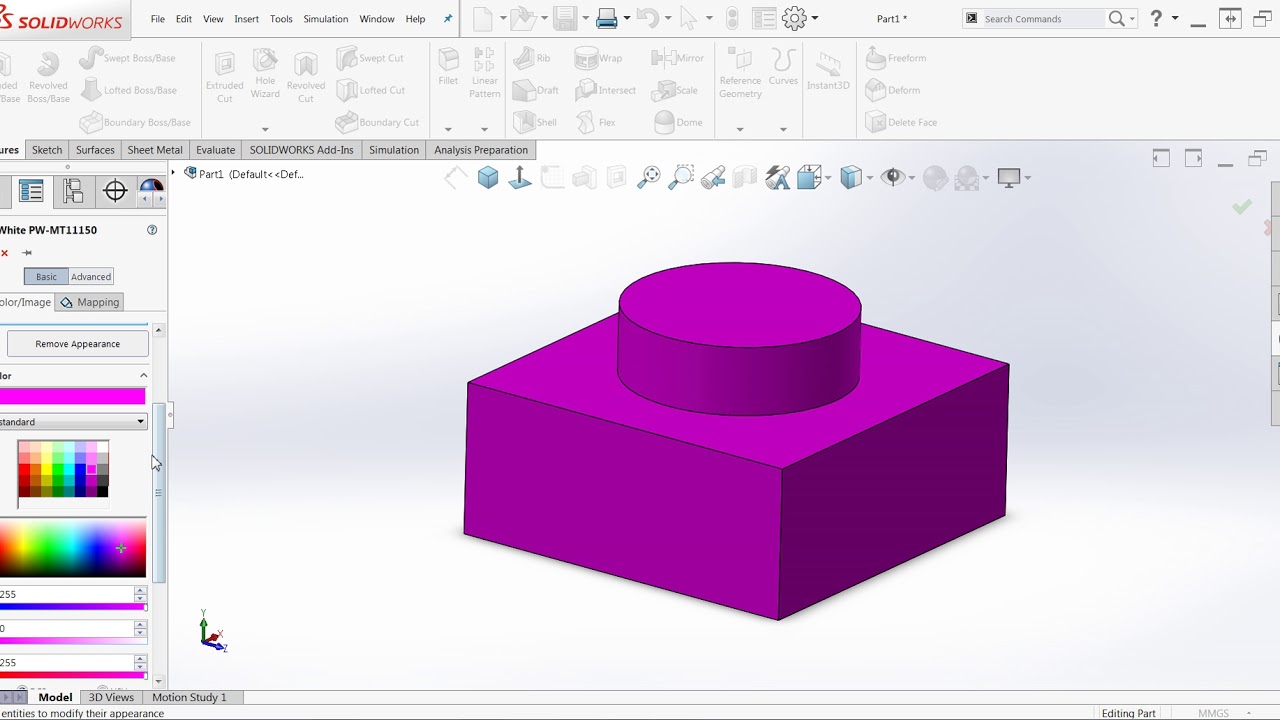
Task: Click the Zoom to Area icon
Action: pos(681,177)
